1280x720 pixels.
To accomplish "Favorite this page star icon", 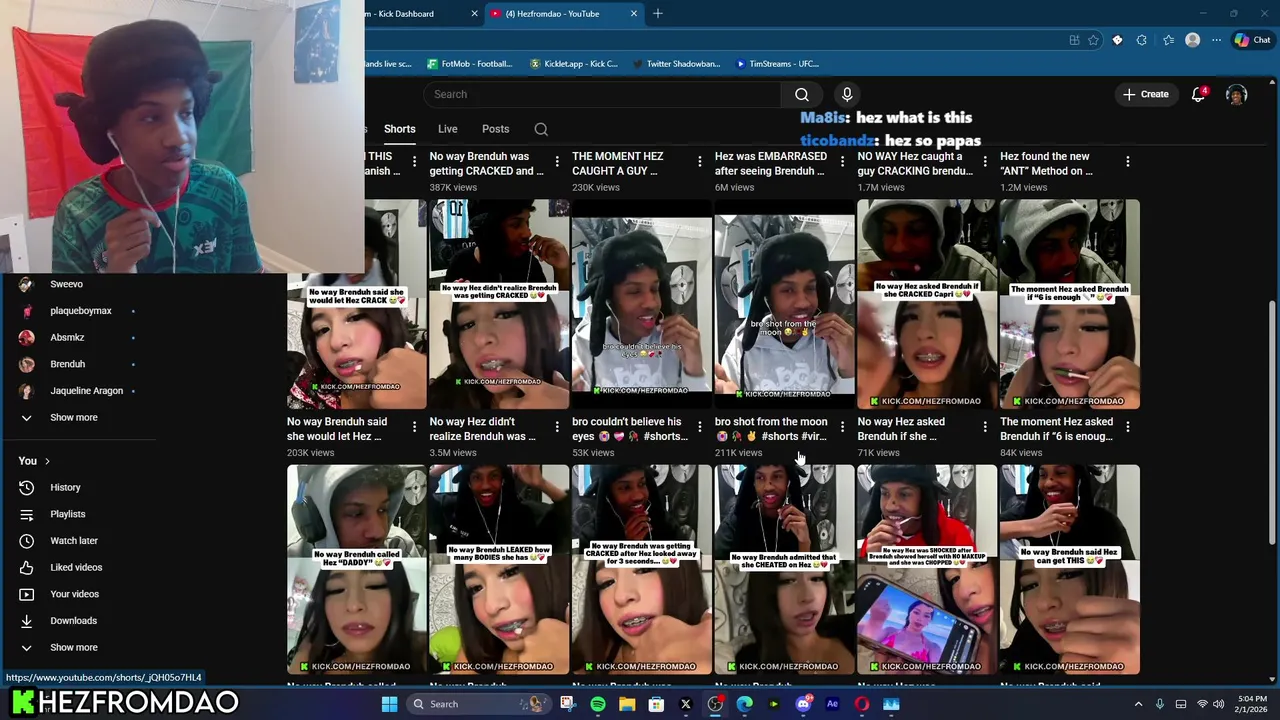I will pyautogui.click(x=1093, y=40).
